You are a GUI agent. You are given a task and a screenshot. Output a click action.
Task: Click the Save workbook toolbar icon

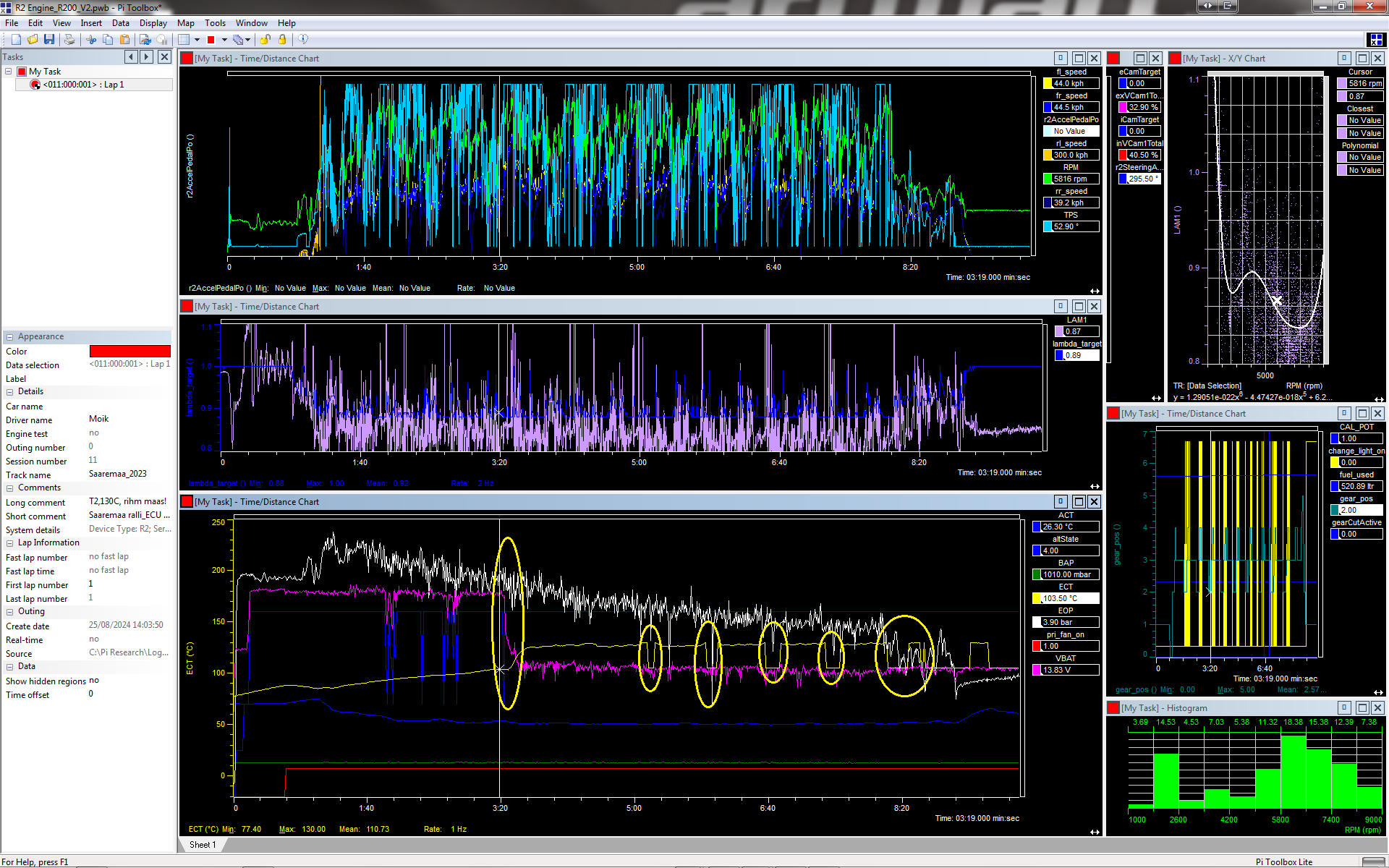point(49,40)
